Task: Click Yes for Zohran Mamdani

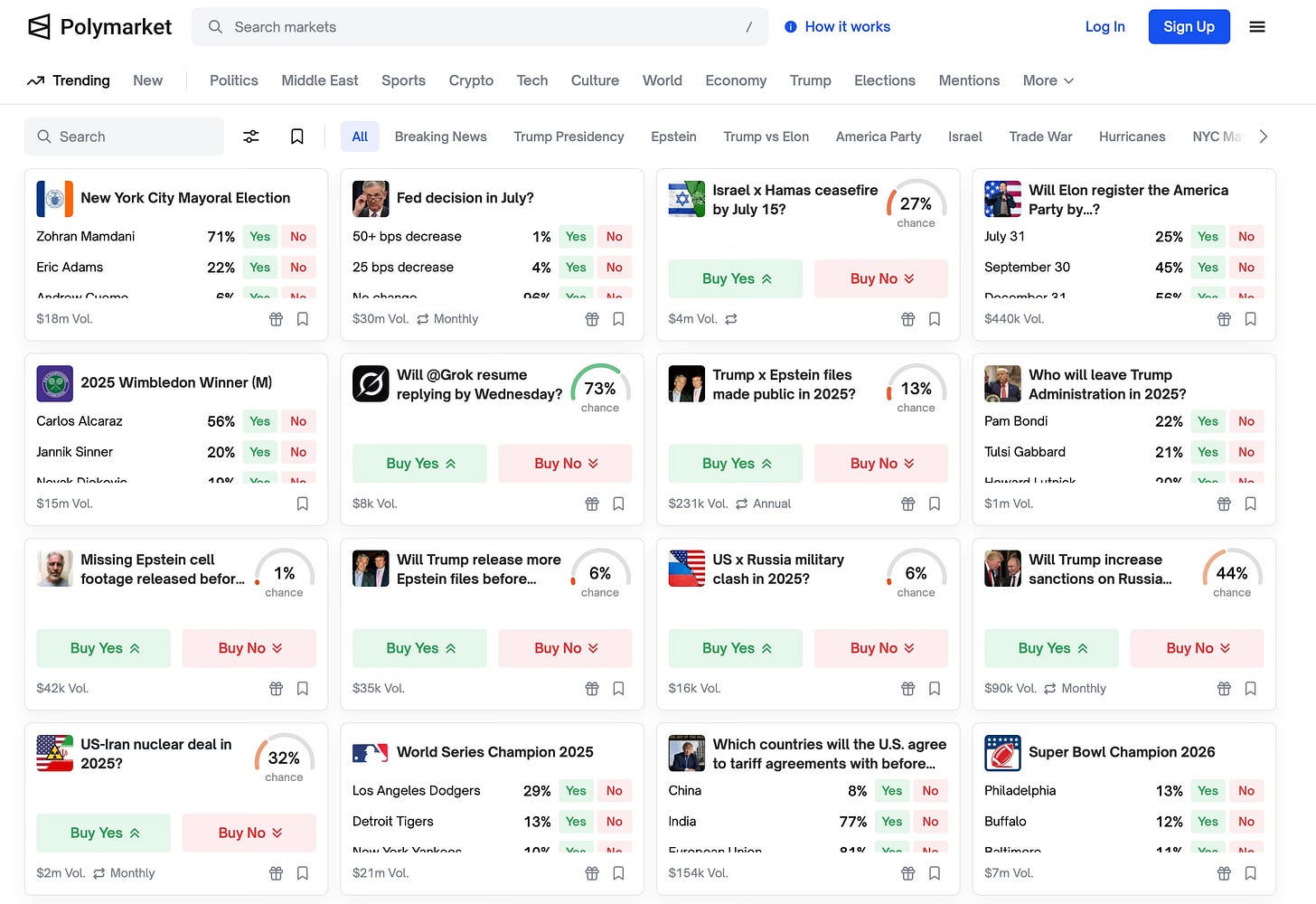Action: (x=260, y=237)
